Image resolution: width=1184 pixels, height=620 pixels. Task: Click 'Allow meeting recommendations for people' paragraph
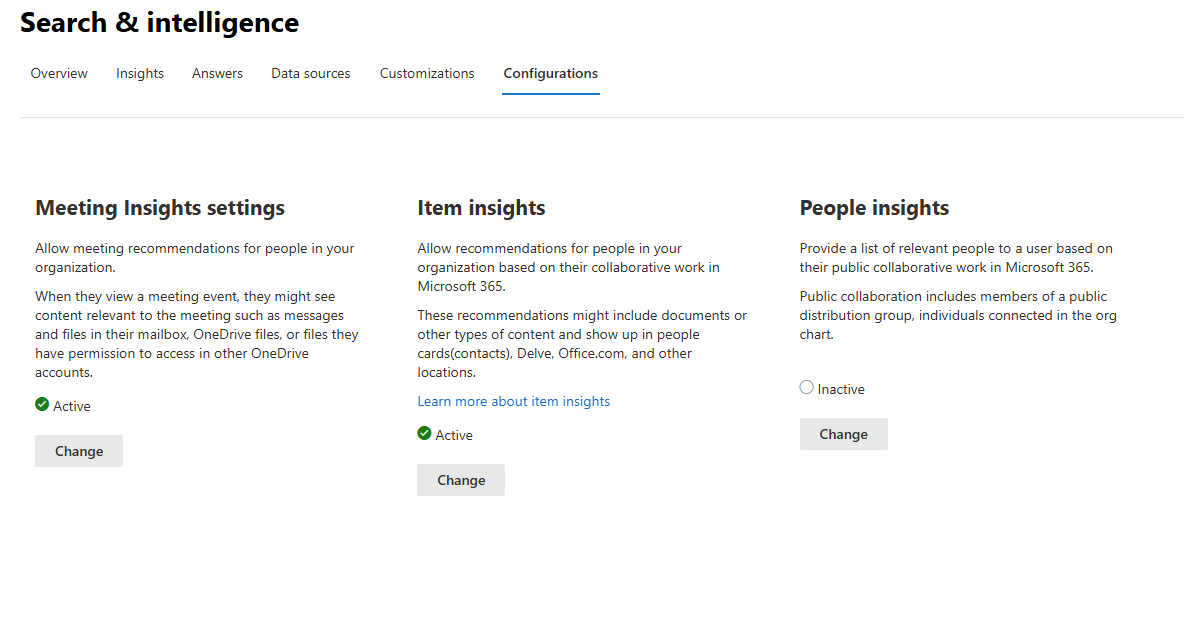pos(195,258)
